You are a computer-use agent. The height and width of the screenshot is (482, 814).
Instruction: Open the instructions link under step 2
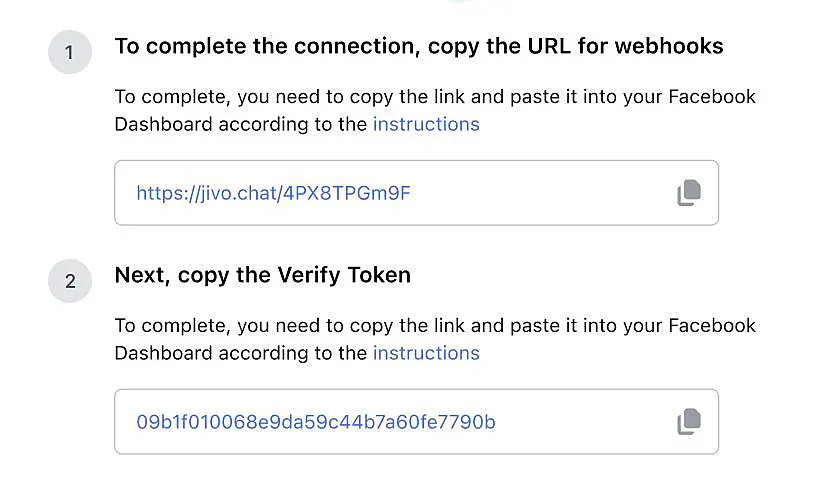(x=426, y=353)
